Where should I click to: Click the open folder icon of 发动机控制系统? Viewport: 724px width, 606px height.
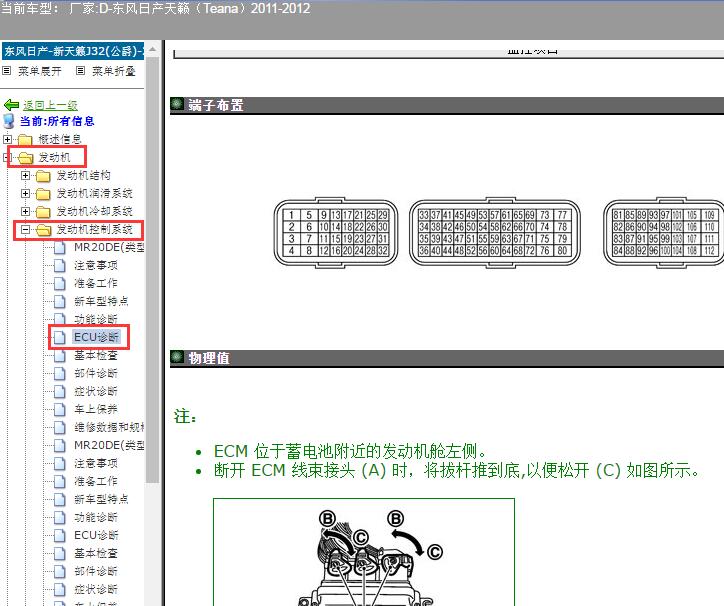tap(43, 230)
